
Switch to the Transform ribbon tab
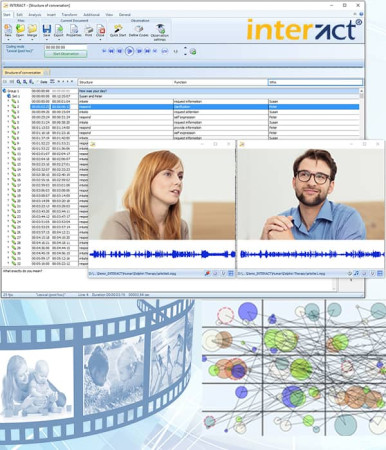69,15
